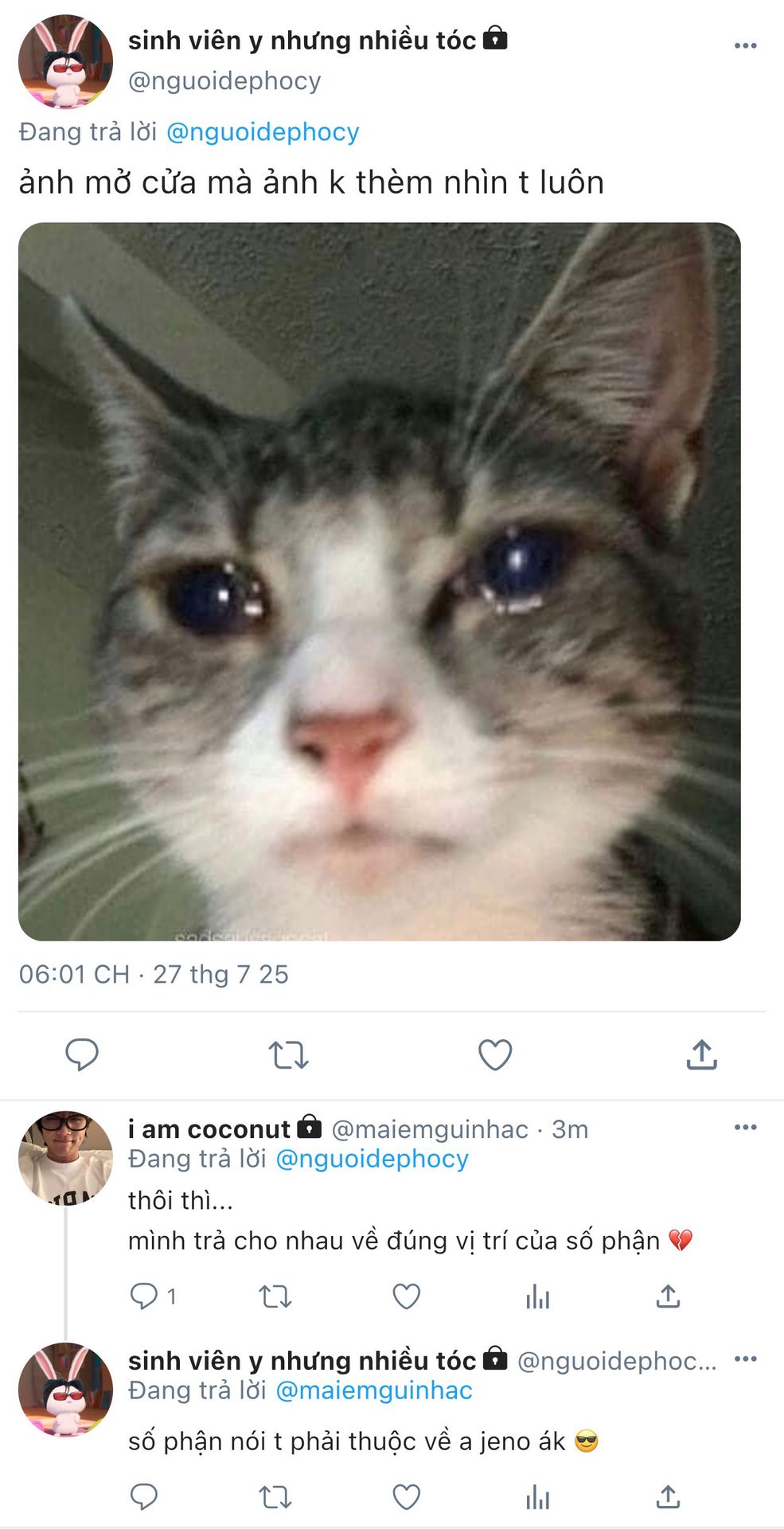Like the main tweet with heart icon

[494, 1054]
